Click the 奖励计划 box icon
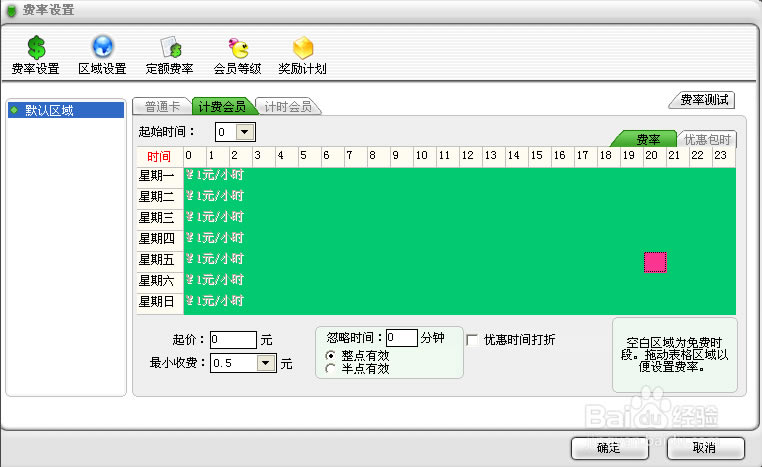 coord(302,47)
